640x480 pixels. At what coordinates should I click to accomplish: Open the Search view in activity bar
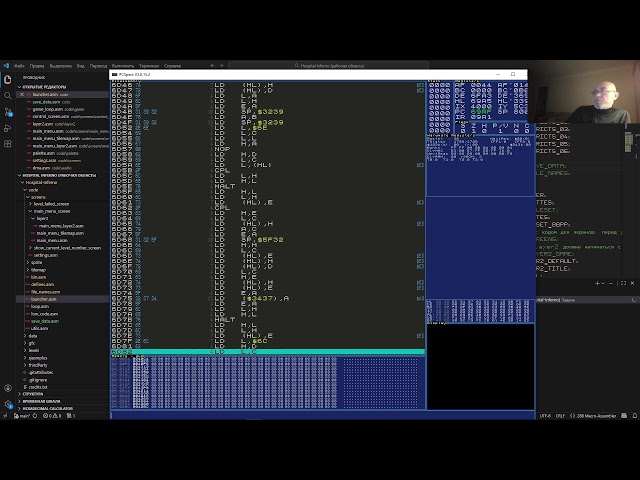(7, 96)
